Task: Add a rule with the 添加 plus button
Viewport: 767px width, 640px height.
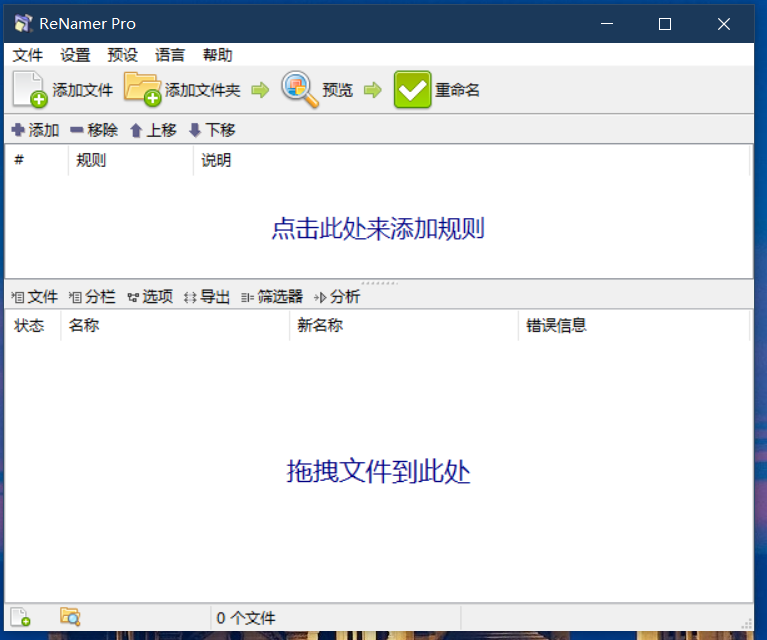Action: [35, 130]
